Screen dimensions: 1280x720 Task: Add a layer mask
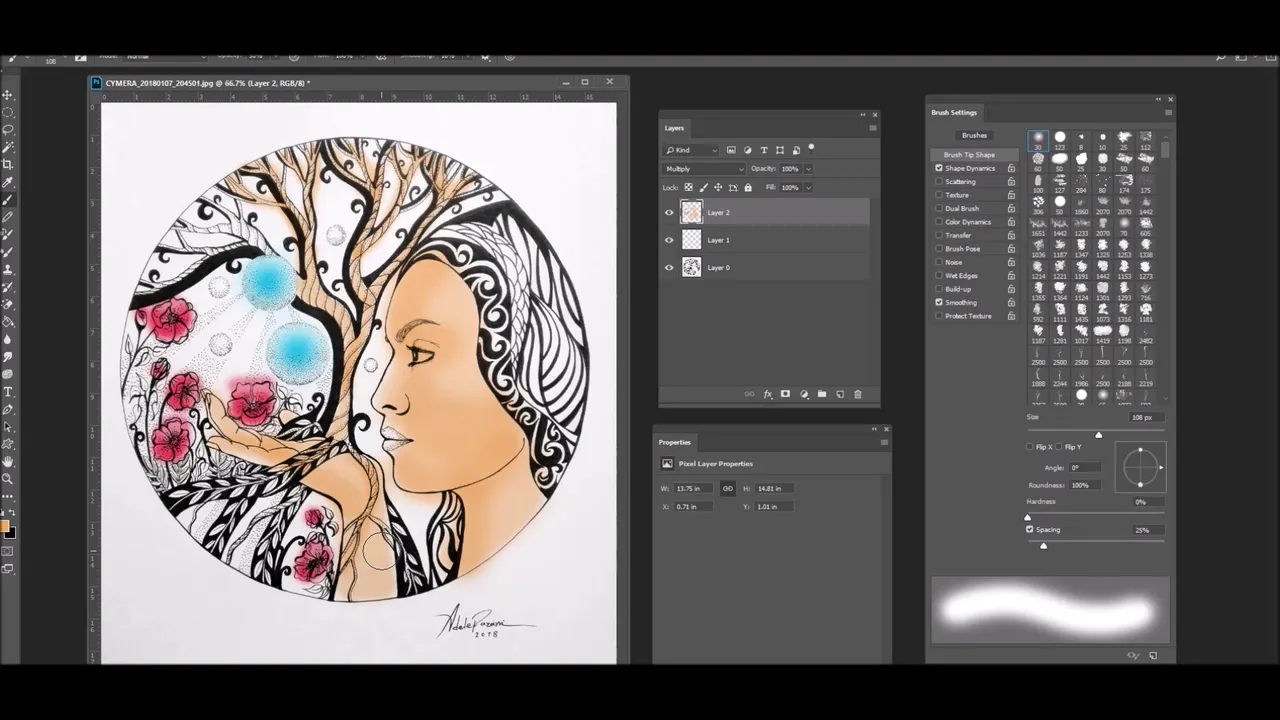(x=785, y=394)
